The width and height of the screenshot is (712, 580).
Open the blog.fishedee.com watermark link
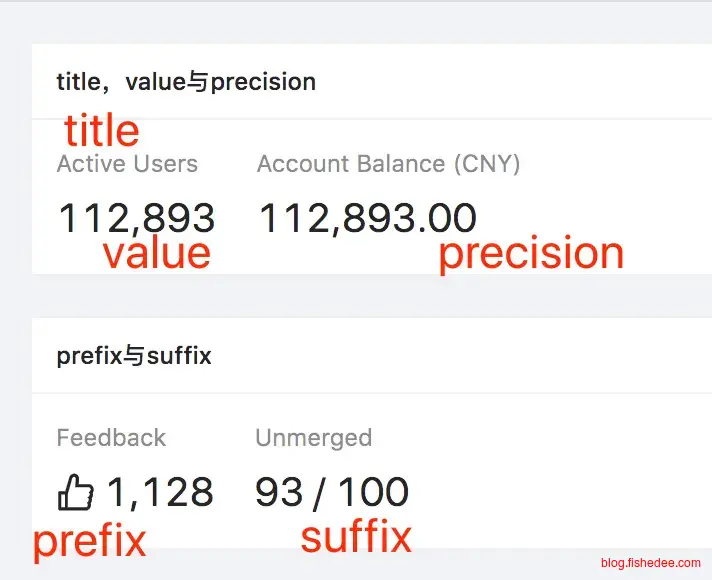coord(651,563)
